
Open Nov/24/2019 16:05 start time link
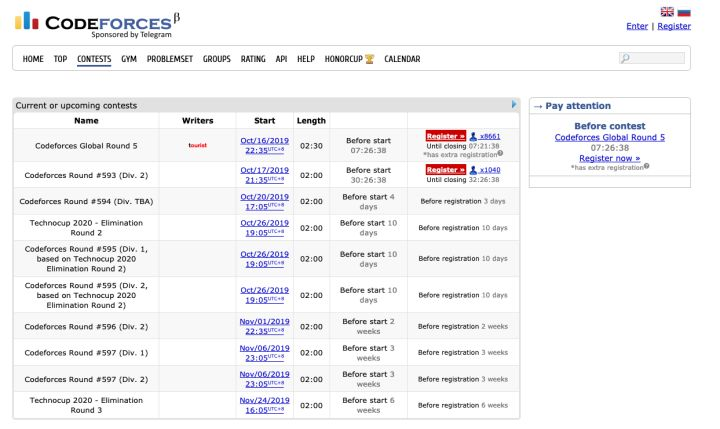point(264,405)
